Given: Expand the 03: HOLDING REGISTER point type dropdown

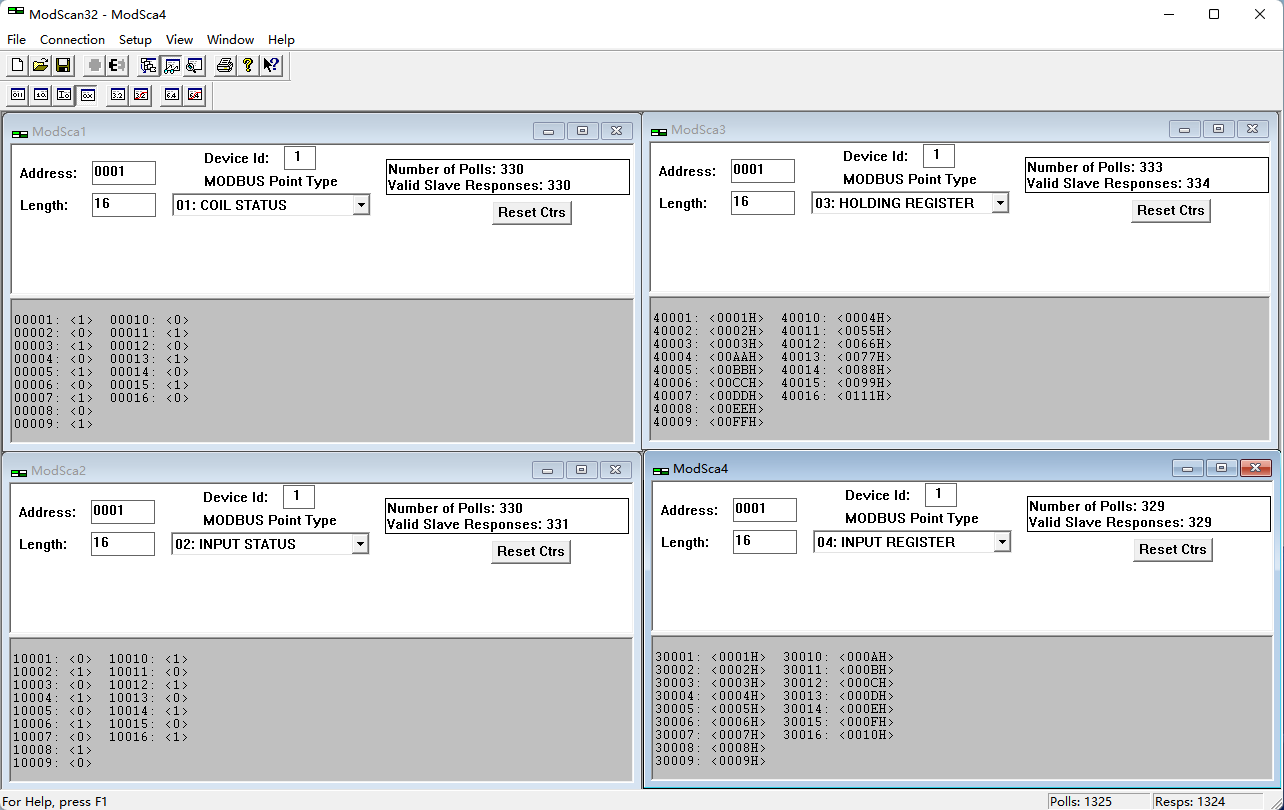Looking at the screenshot, I should coord(1000,203).
